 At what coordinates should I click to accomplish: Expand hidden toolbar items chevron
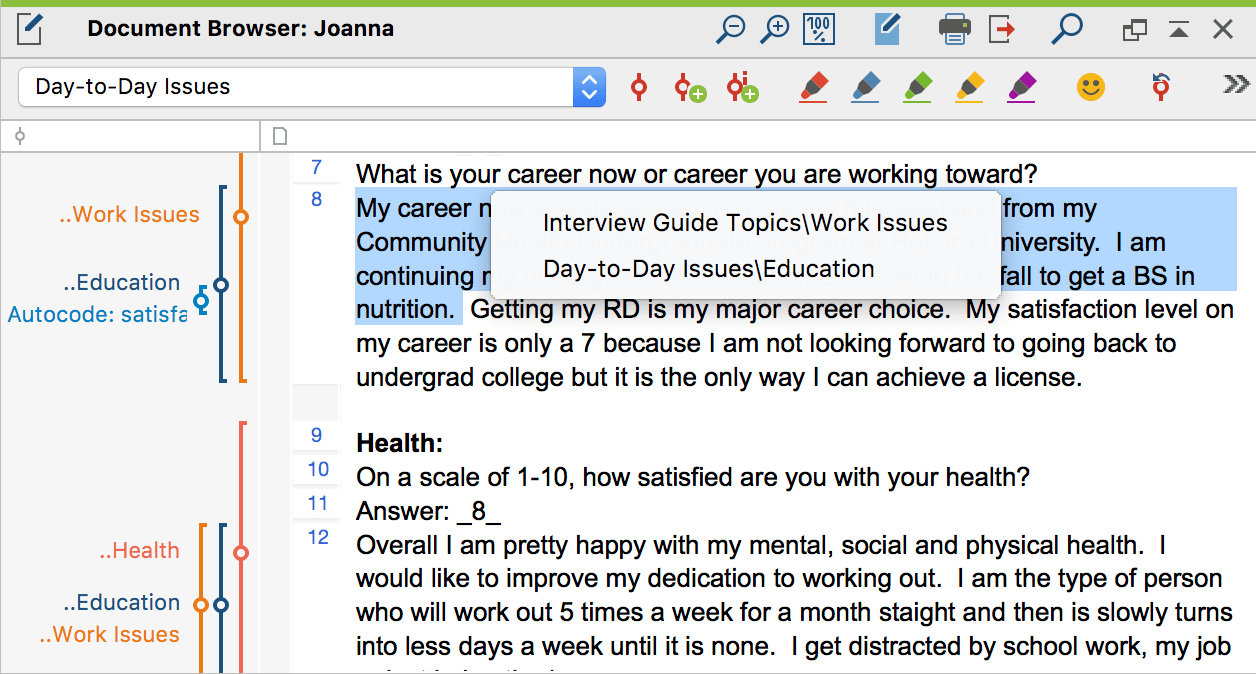(x=1236, y=85)
